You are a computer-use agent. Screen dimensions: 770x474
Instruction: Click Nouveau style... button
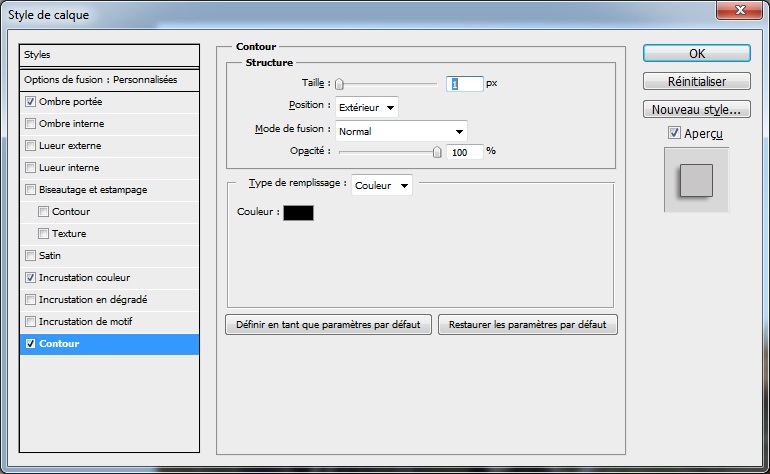[x=696, y=109]
